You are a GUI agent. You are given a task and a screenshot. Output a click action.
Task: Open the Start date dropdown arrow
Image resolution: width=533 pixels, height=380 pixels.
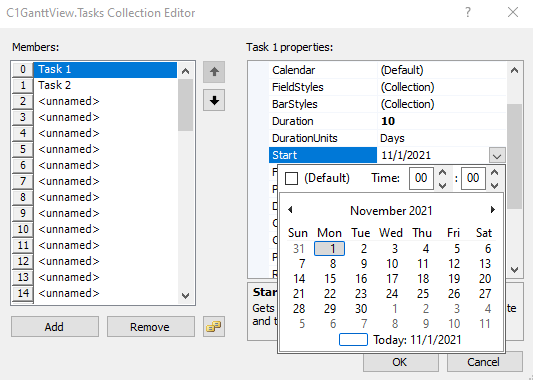pyautogui.click(x=497, y=155)
